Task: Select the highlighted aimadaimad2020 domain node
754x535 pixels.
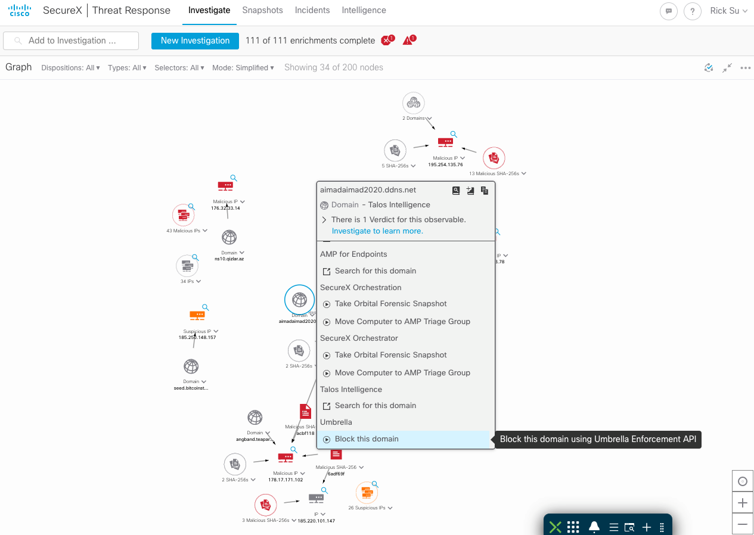Action: 299,299
